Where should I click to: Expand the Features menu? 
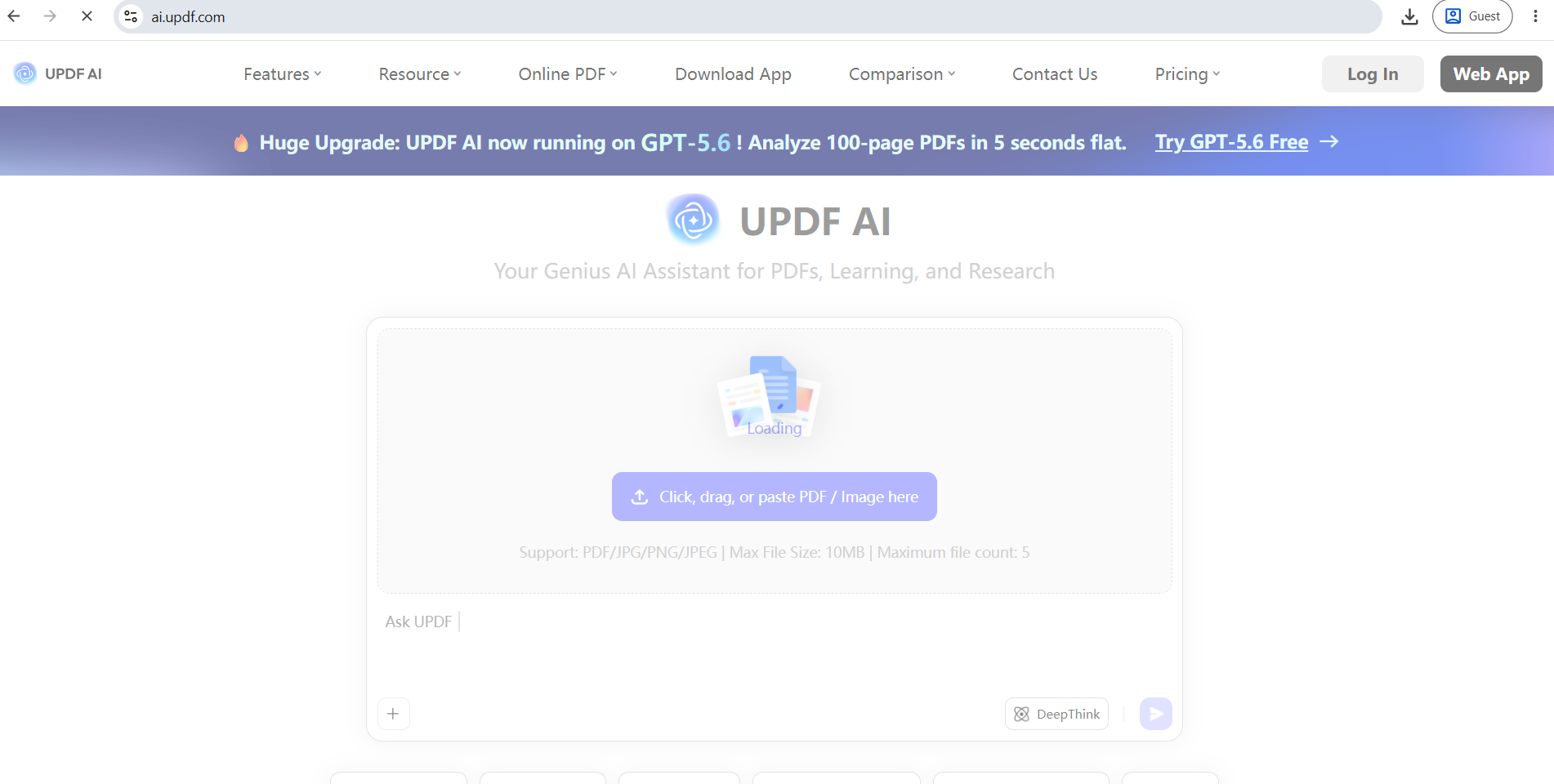coord(283,74)
